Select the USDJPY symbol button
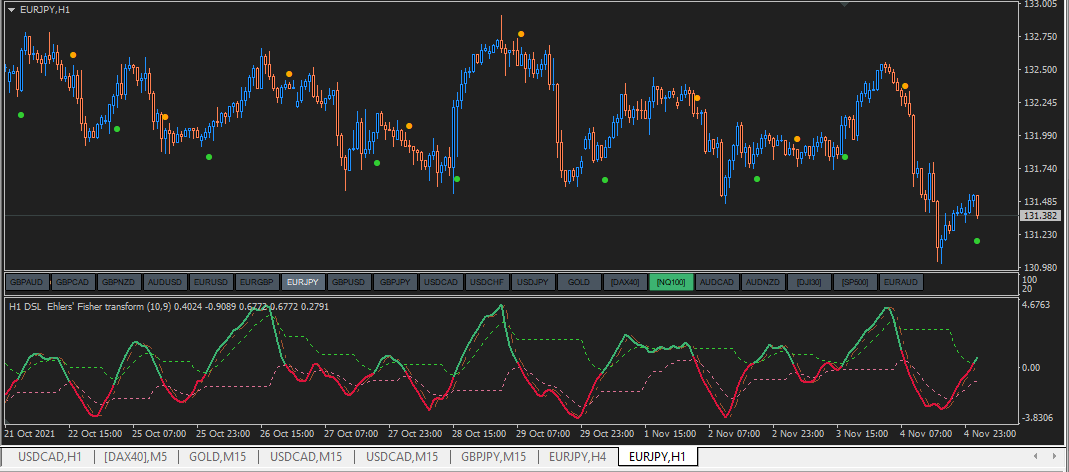This screenshot has height=472, width=1069. coord(533,283)
